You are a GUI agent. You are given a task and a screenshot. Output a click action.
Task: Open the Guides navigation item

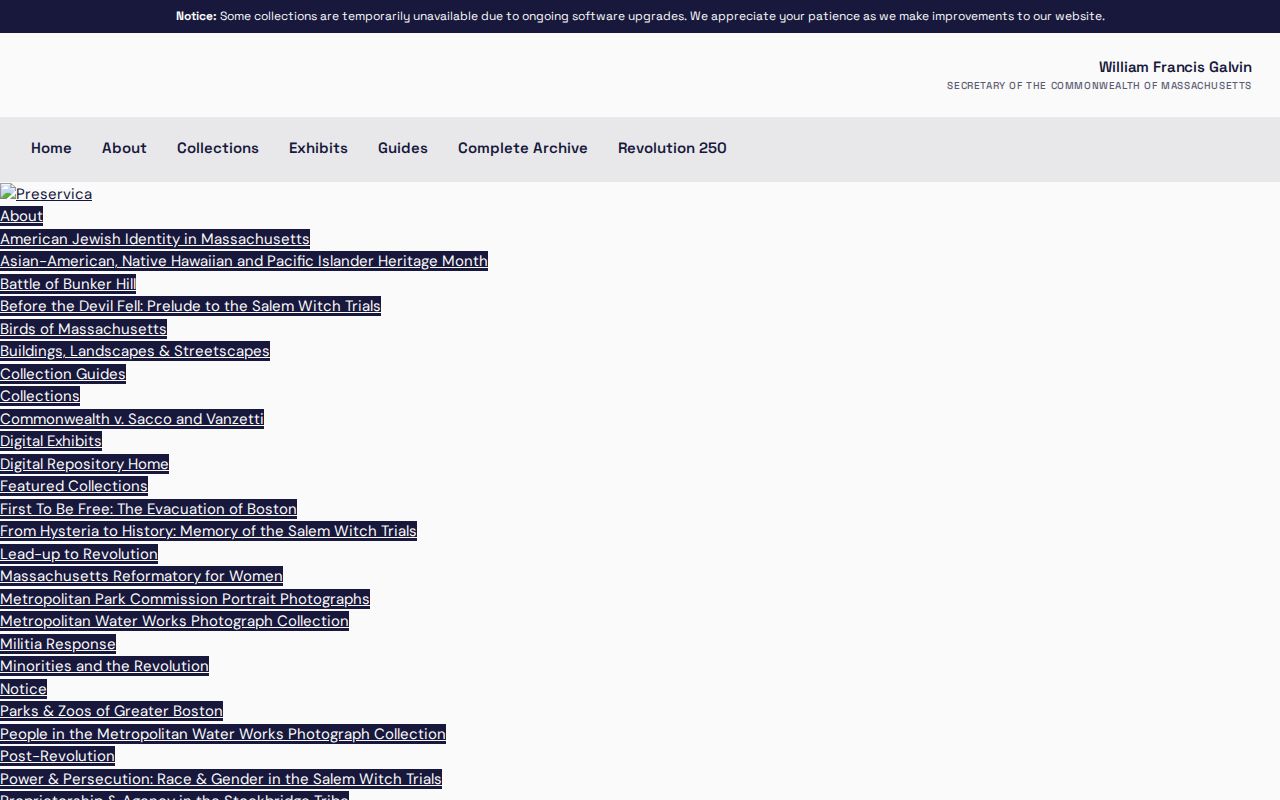pos(403,148)
